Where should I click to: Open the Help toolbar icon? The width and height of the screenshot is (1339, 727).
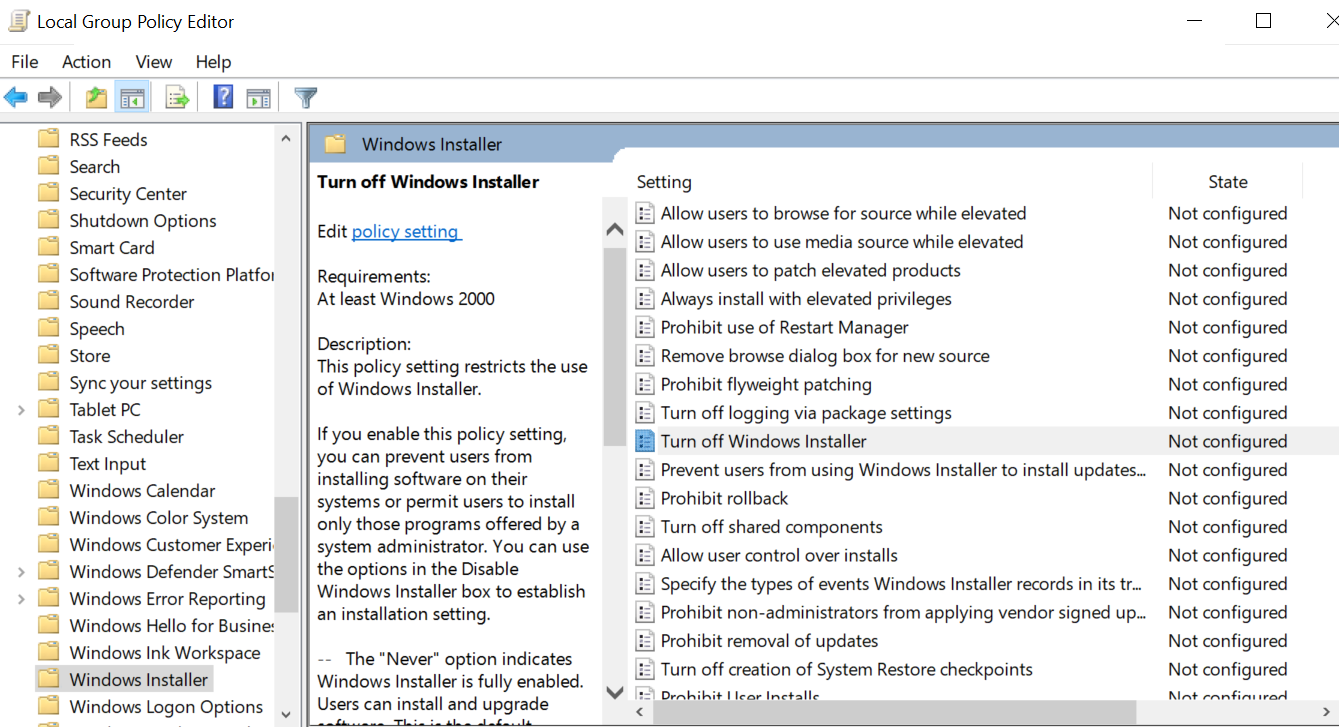point(223,97)
